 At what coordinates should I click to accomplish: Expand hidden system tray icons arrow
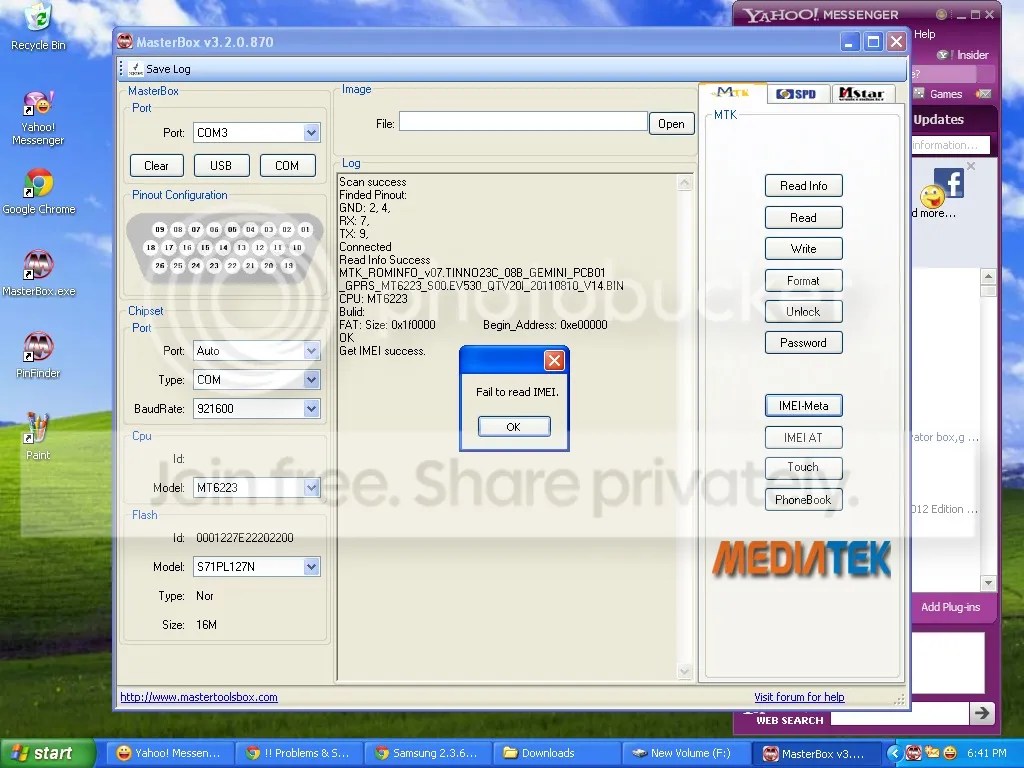coord(894,753)
